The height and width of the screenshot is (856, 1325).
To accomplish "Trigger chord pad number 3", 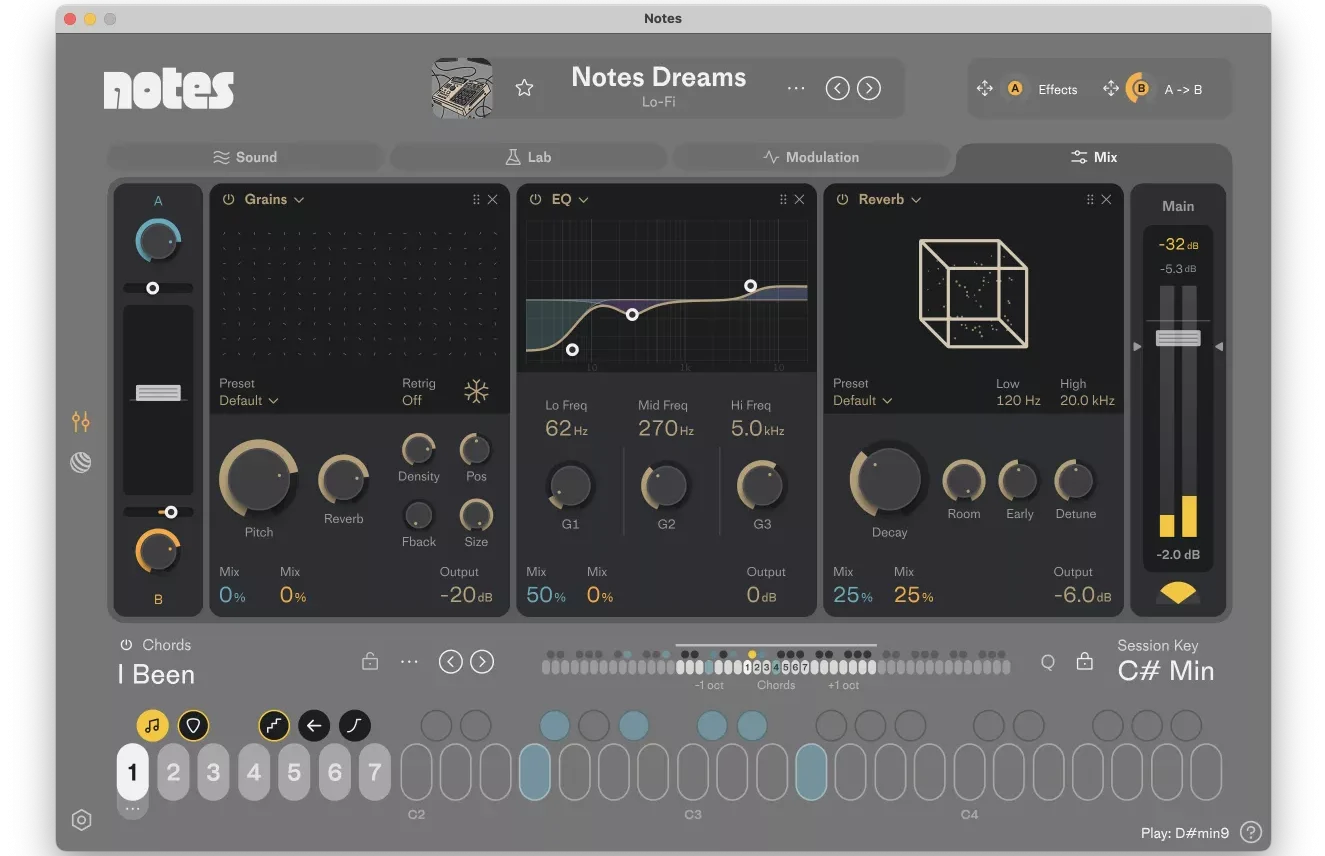I will pyautogui.click(x=213, y=771).
